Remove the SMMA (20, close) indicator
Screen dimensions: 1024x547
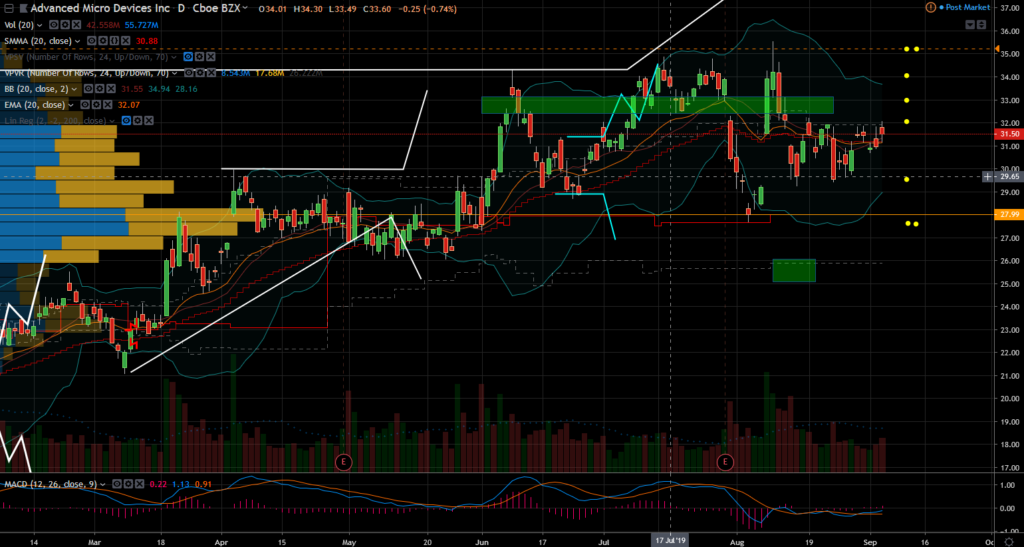click(x=125, y=40)
